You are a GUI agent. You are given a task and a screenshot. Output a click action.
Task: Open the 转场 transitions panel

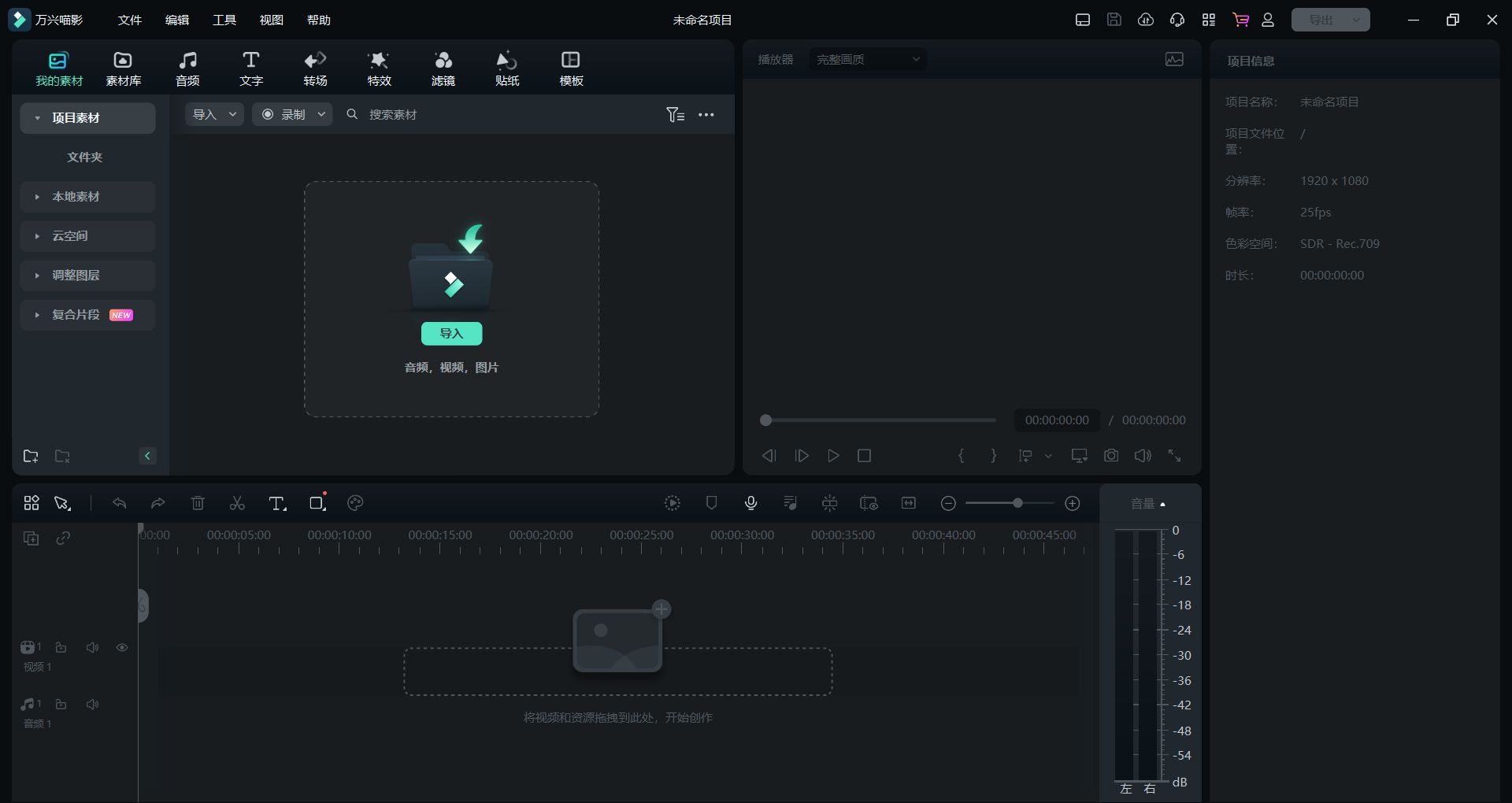click(315, 68)
